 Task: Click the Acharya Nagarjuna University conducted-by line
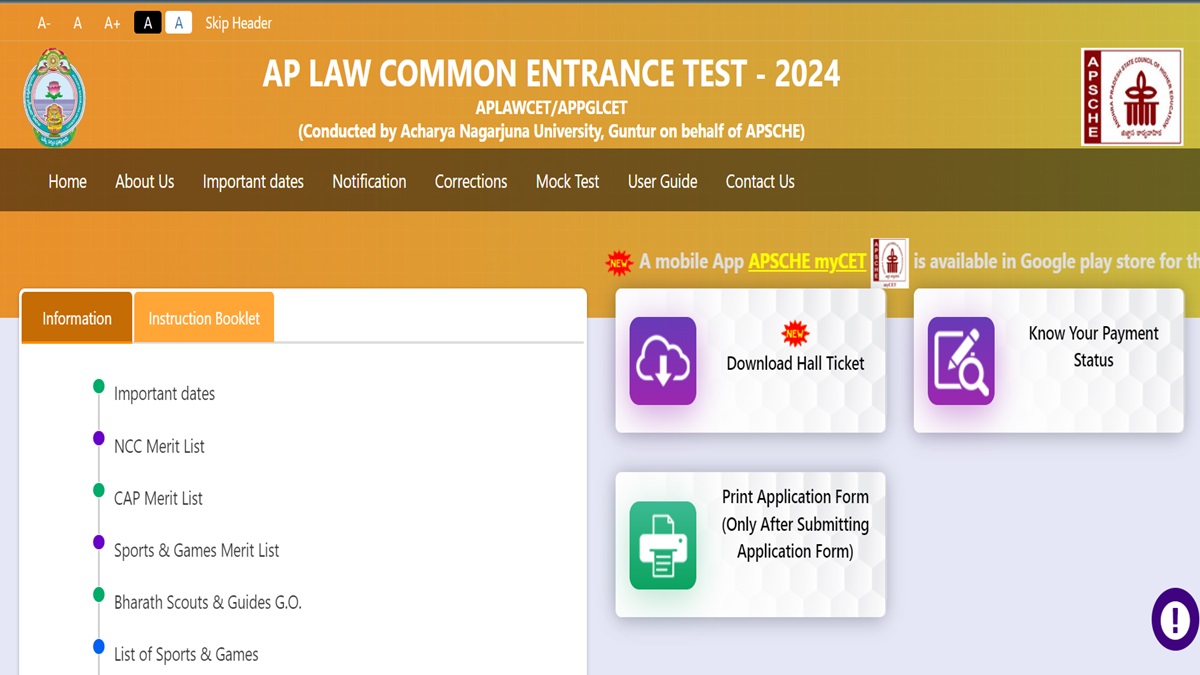click(x=551, y=131)
